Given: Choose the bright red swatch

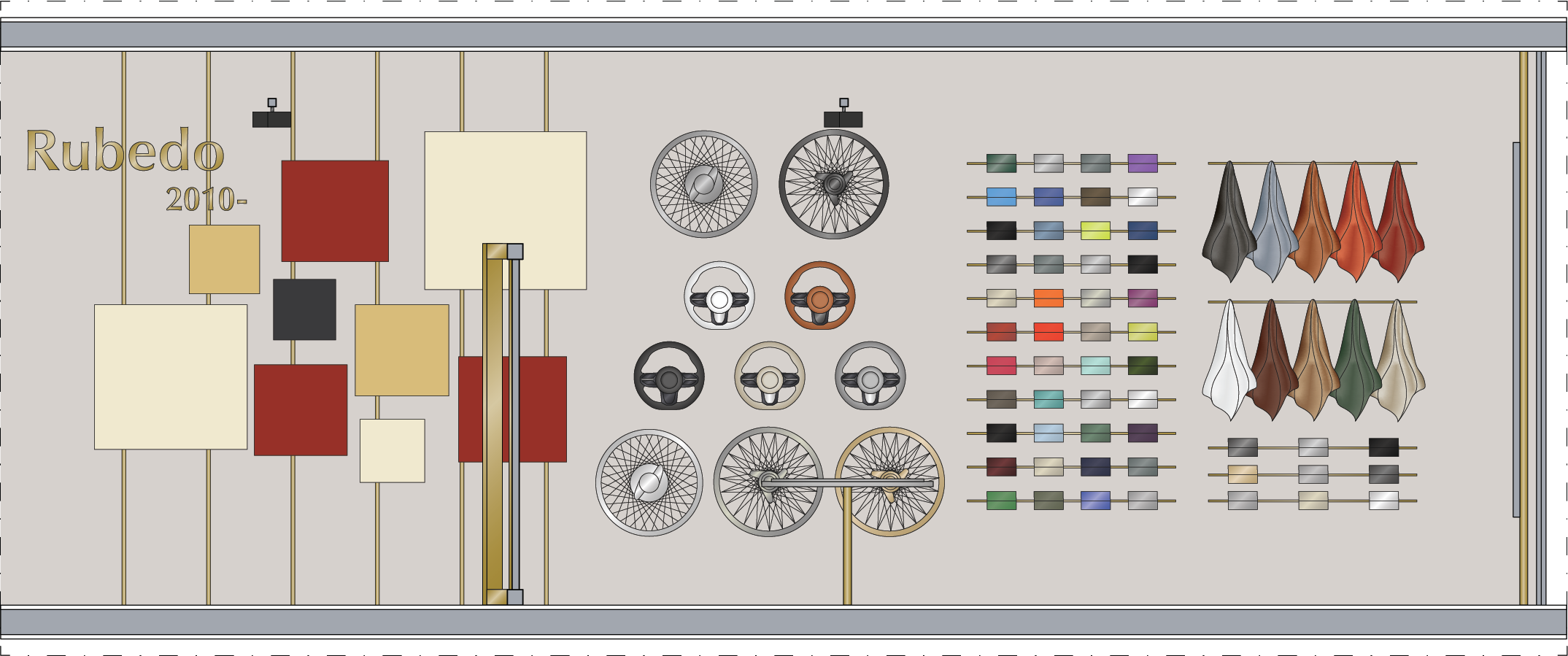Looking at the screenshot, I should (x=1048, y=332).
